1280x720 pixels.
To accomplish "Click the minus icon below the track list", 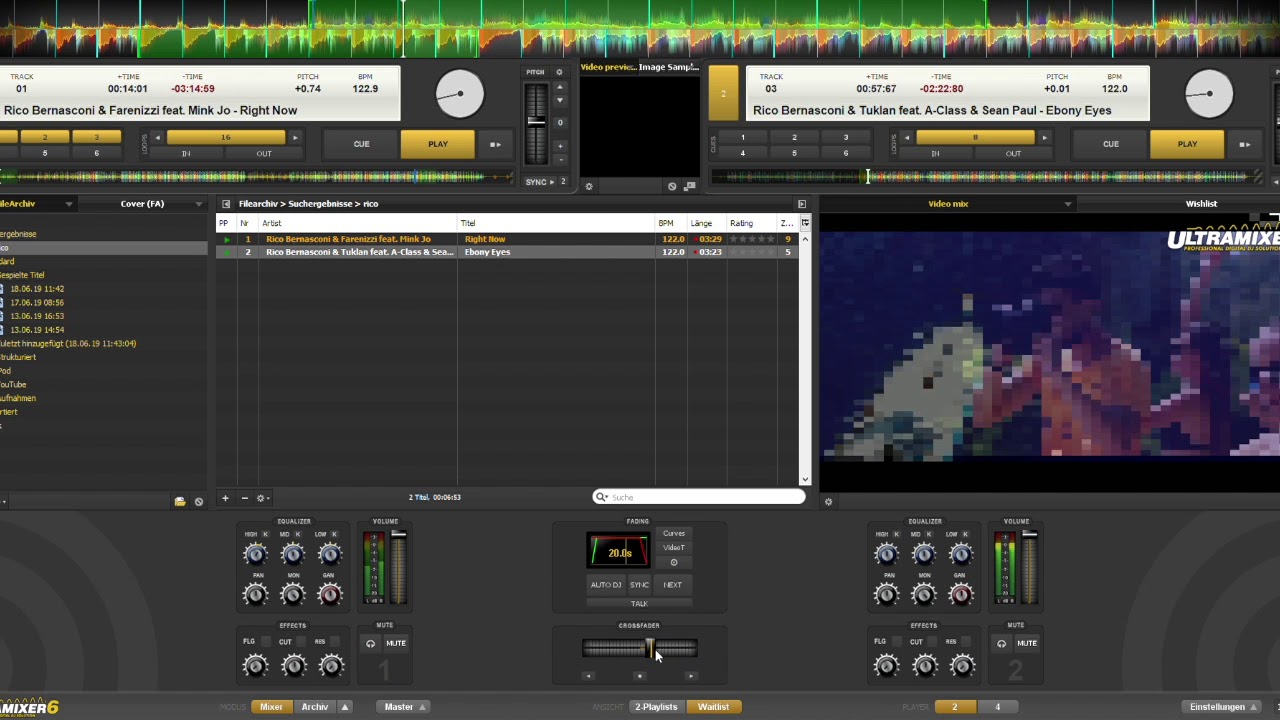I will pyautogui.click(x=244, y=498).
